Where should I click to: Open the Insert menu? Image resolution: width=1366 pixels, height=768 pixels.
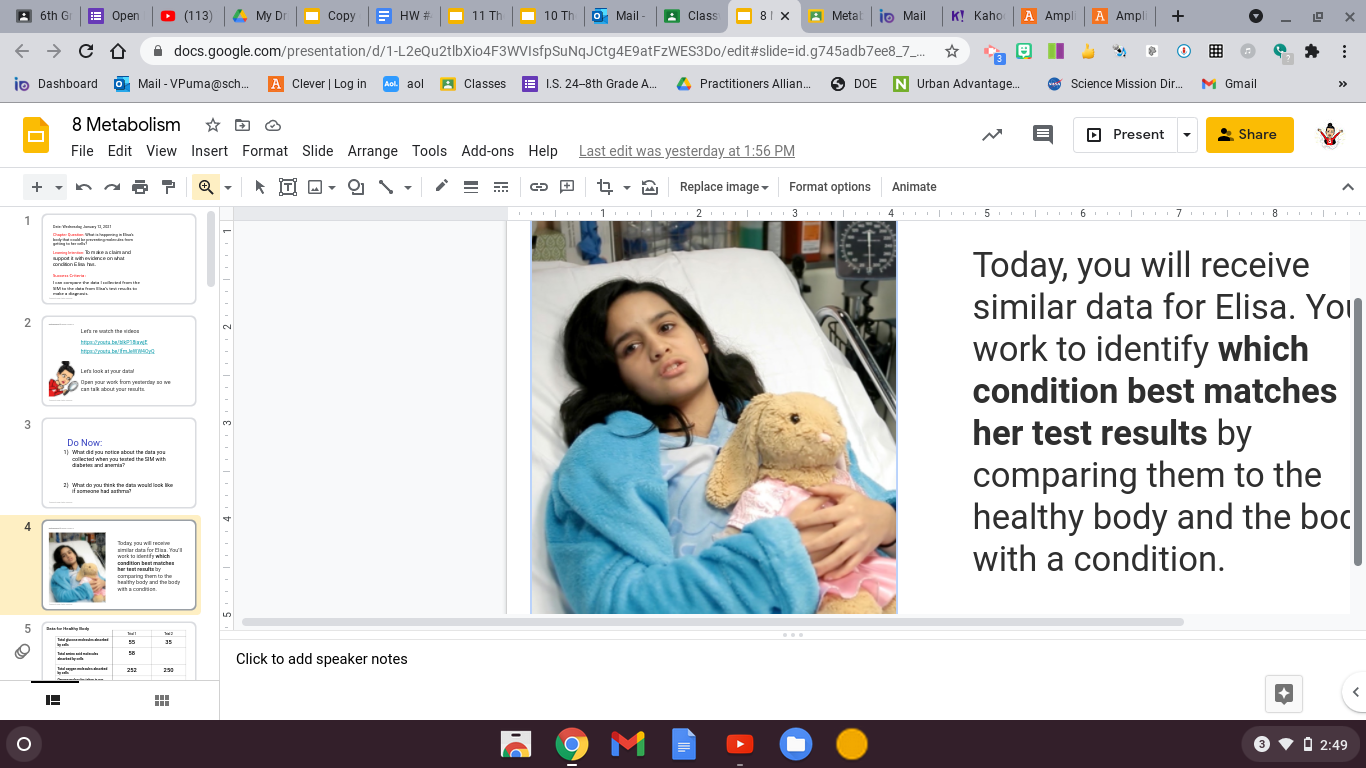[x=209, y=151]
